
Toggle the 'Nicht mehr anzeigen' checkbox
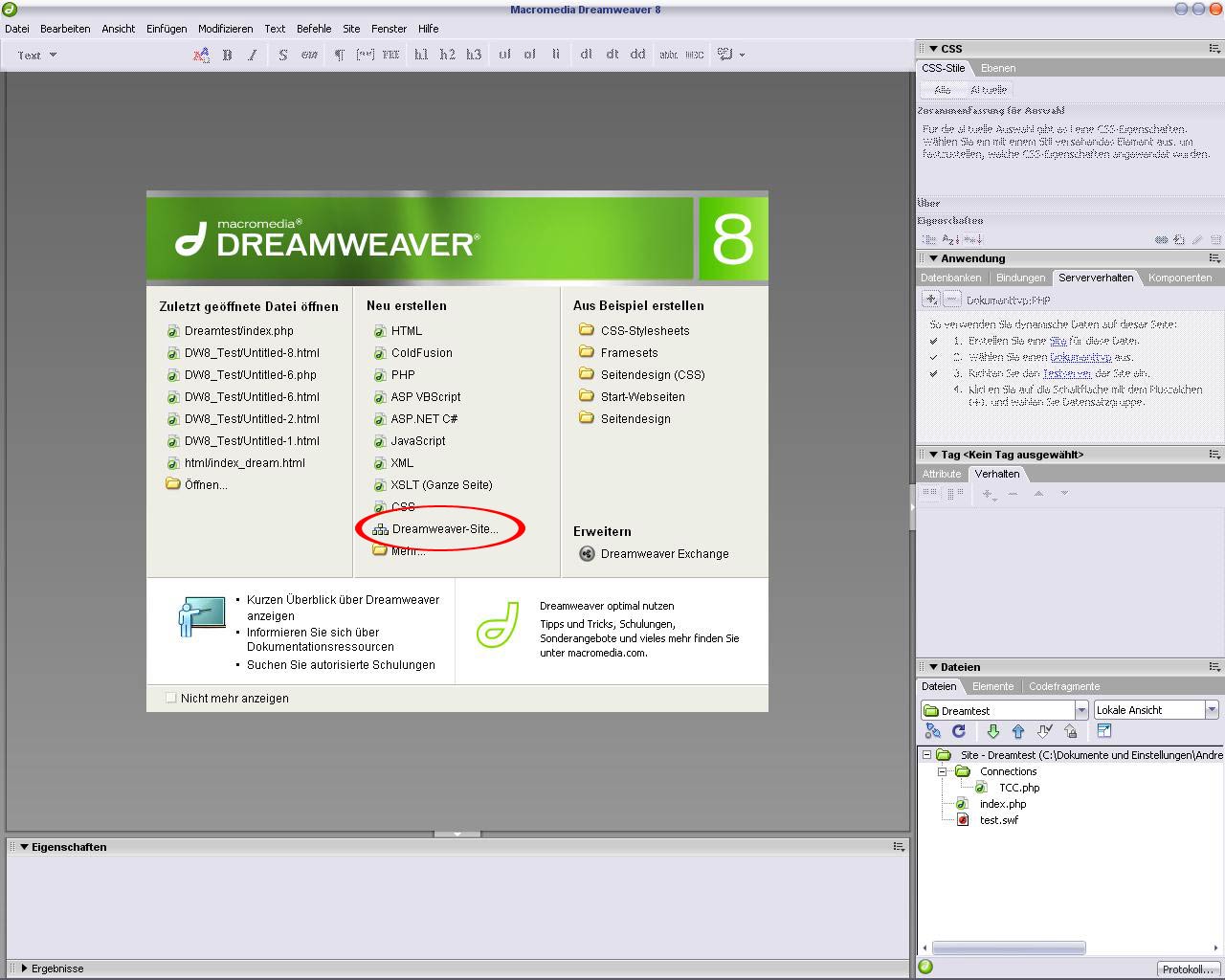(171, 698)
